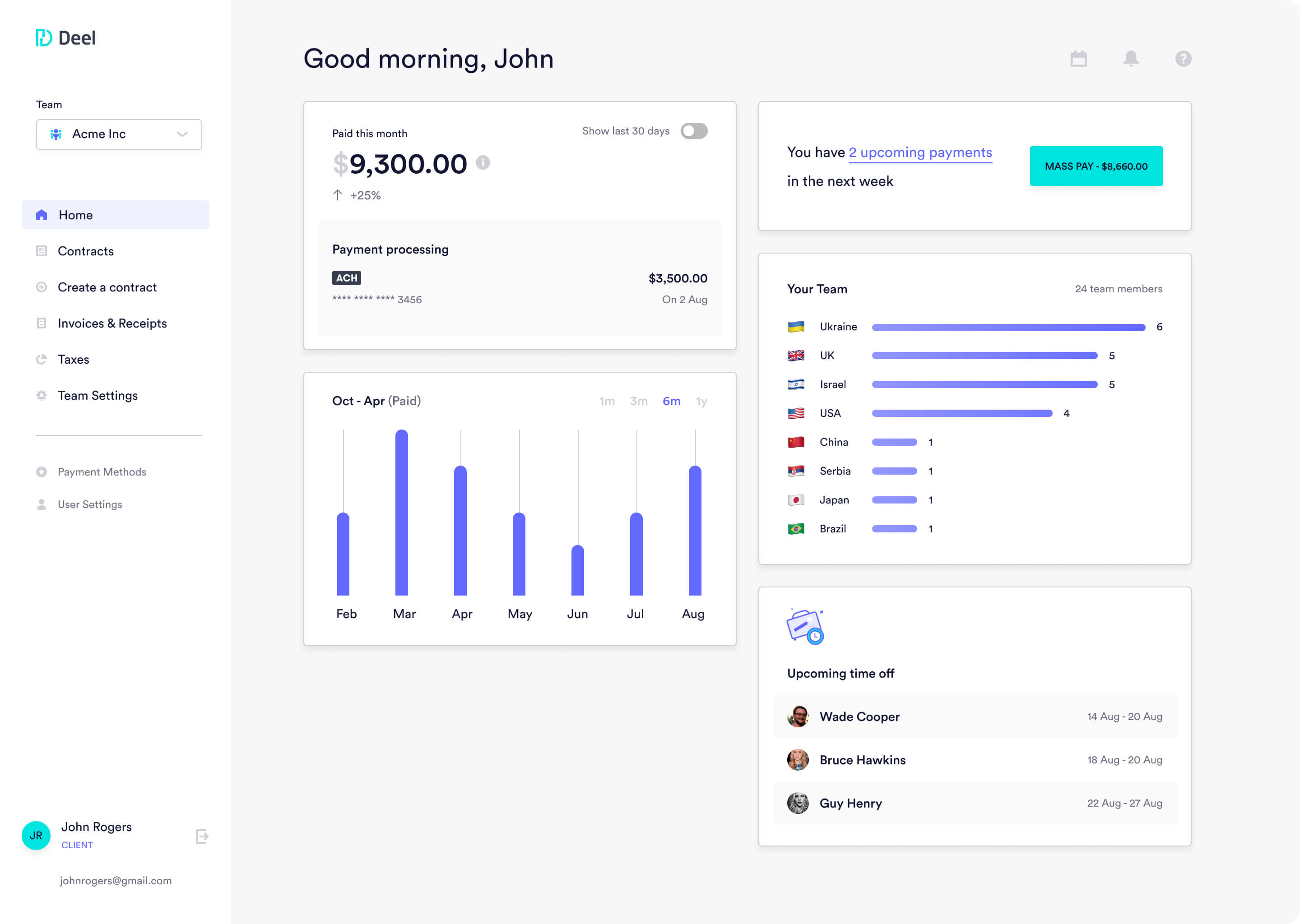This screenshot has width=1300, height=924.
Task: Click the Ukraine flag icon
Action: pyautogui.click(x=796, y=327)
